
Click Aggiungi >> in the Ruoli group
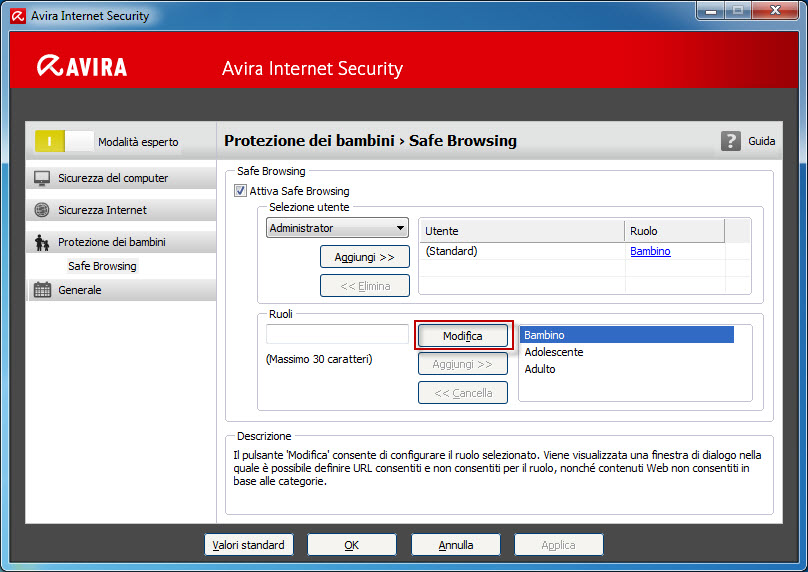click(x=463, y=364)
